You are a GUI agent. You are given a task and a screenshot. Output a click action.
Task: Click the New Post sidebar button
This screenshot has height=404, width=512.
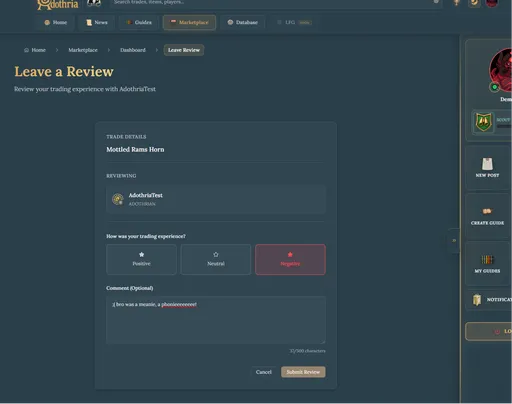point(487,168)
